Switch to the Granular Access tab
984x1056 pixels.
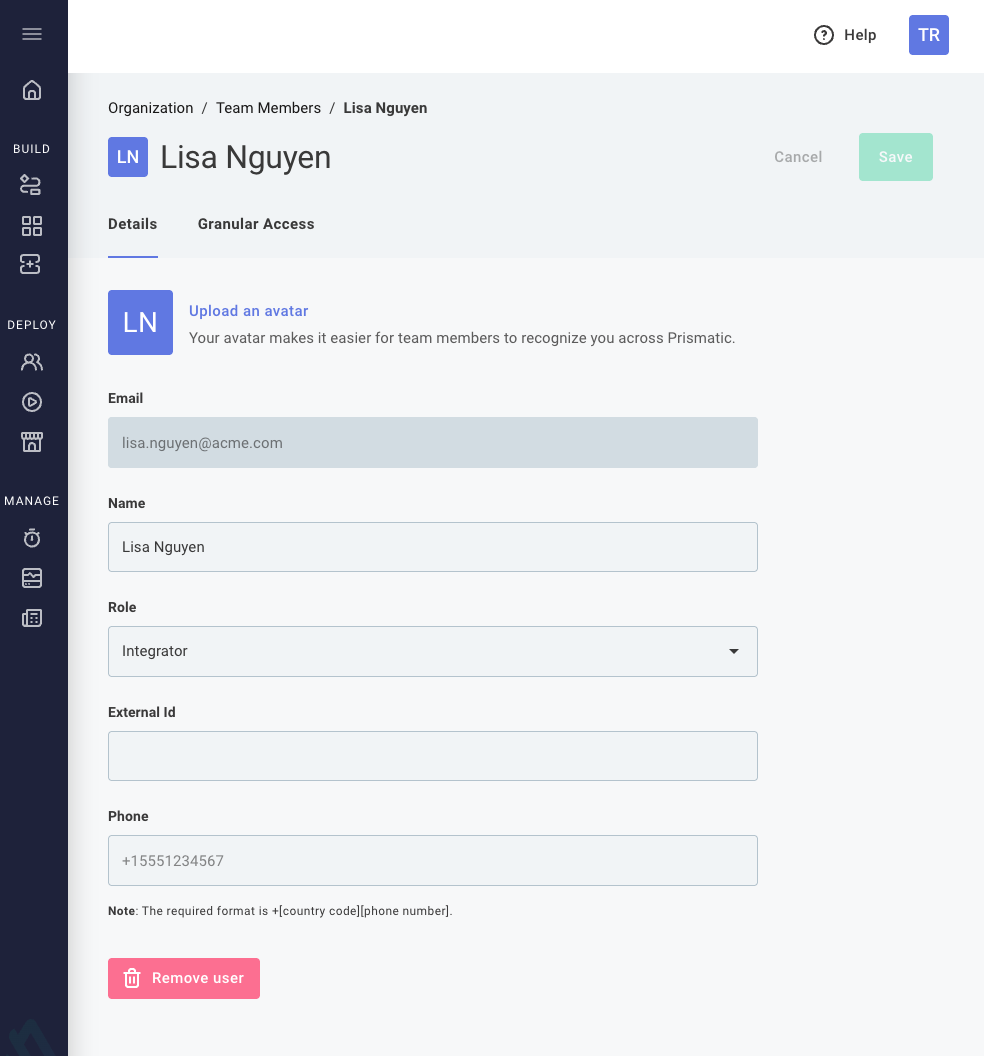pos(256,224)
